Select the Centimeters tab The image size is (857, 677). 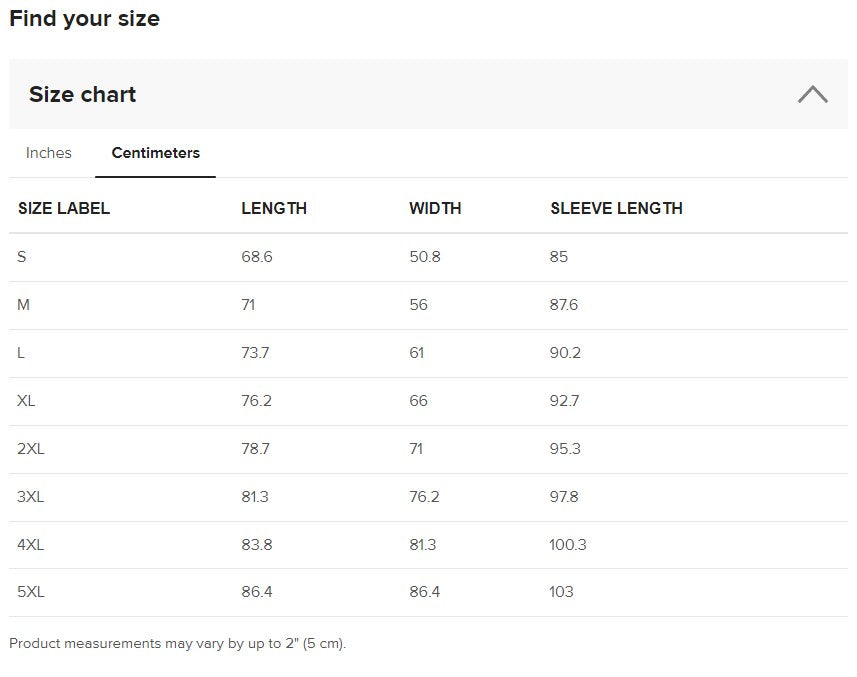click(155, 153)
